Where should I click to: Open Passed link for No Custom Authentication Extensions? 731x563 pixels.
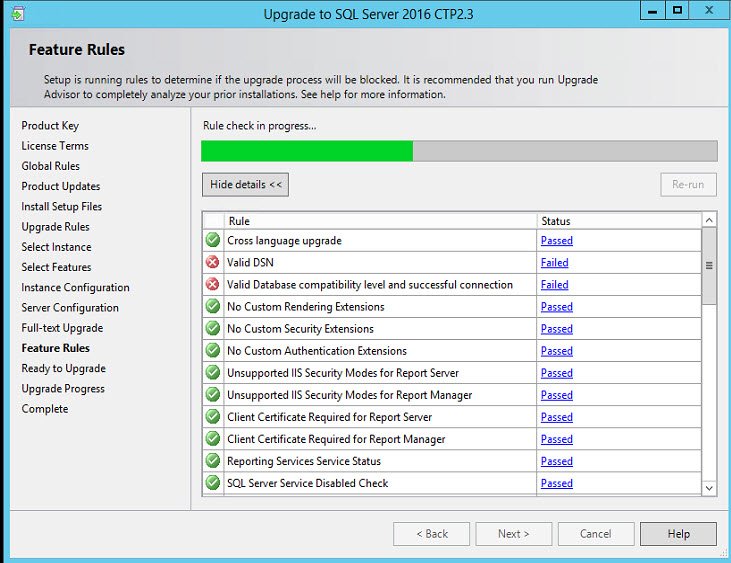pos(557,350)
